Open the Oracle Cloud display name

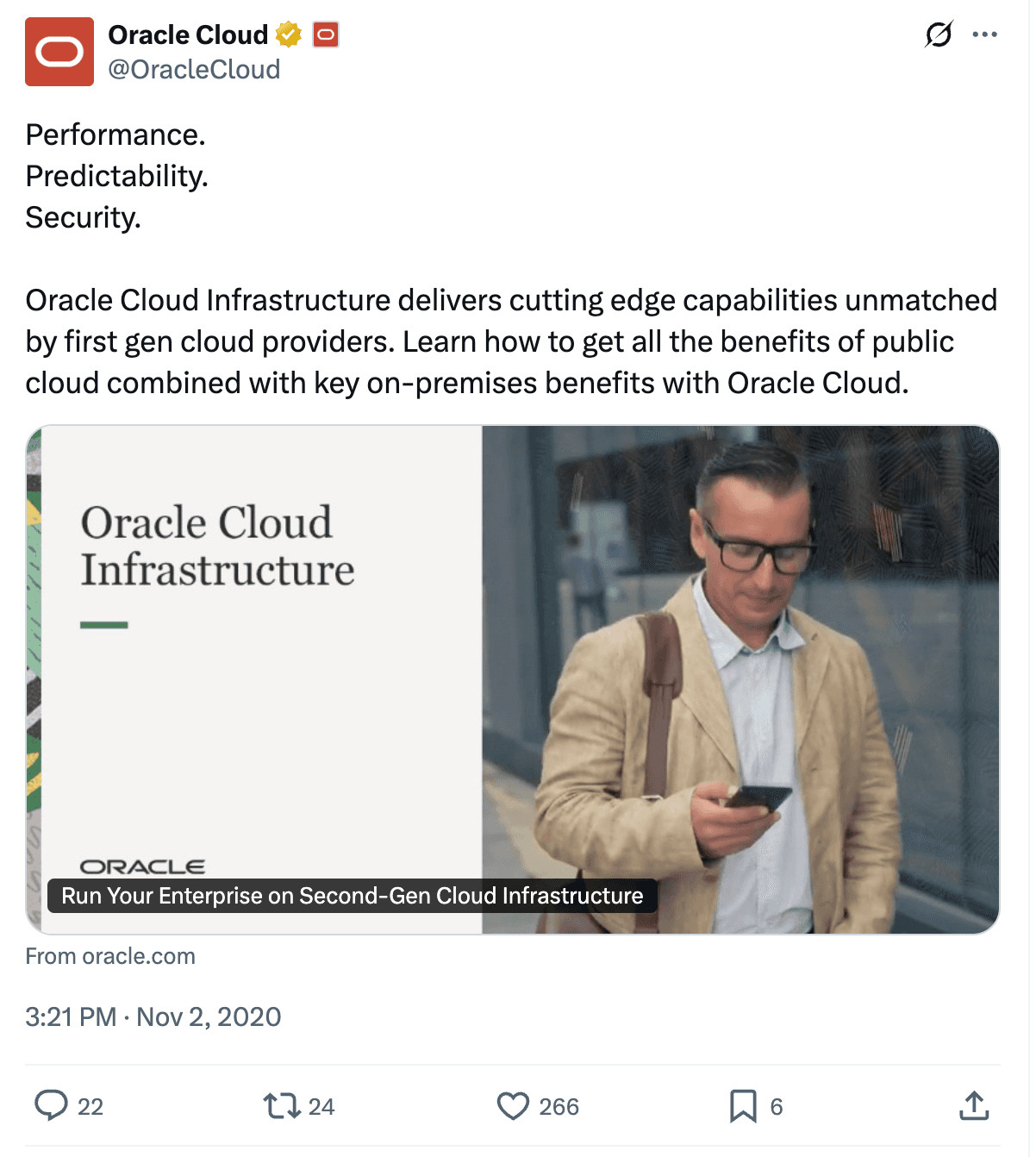click(188, 34)
